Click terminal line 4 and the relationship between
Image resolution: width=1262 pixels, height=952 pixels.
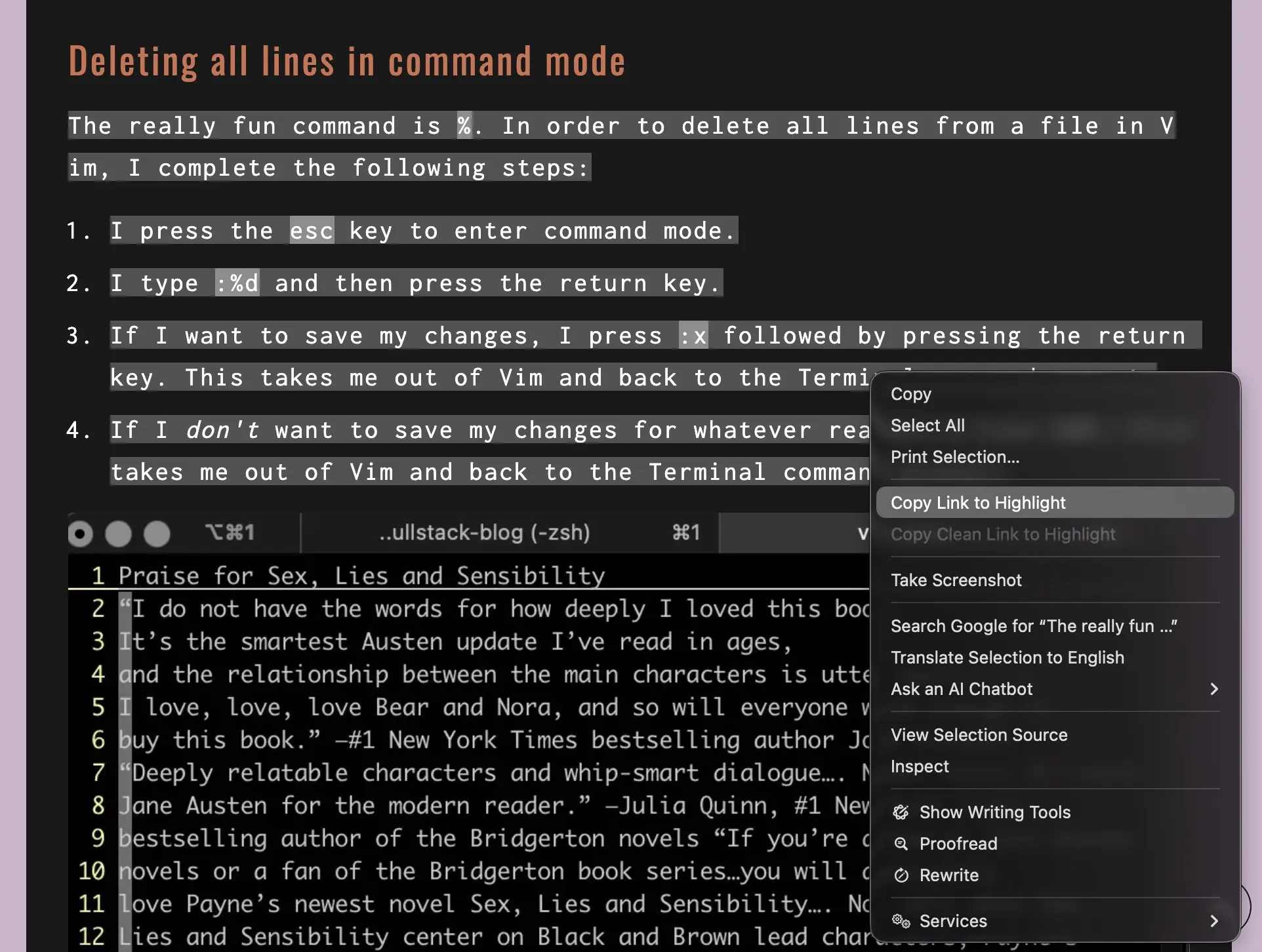(494, 674)
